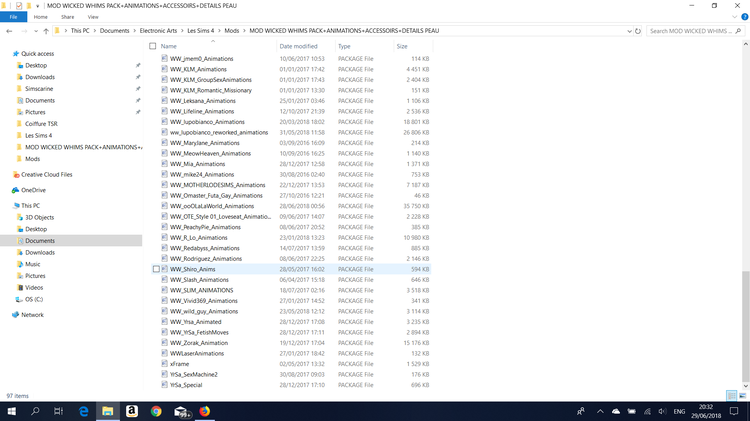
Task: Select the file WW_MeowHeaven_Animations
Action: [210, 154]
